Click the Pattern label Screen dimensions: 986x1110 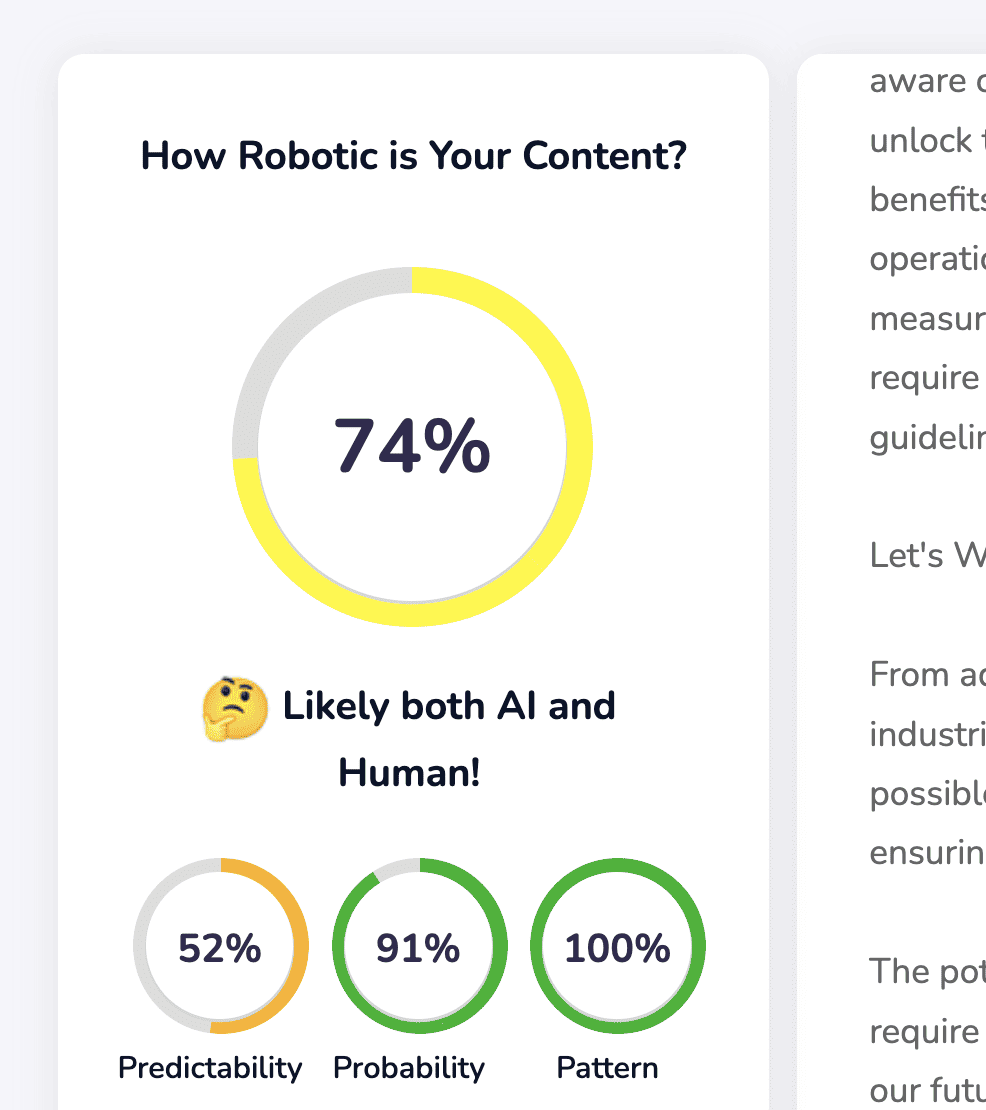[607, 1068]
